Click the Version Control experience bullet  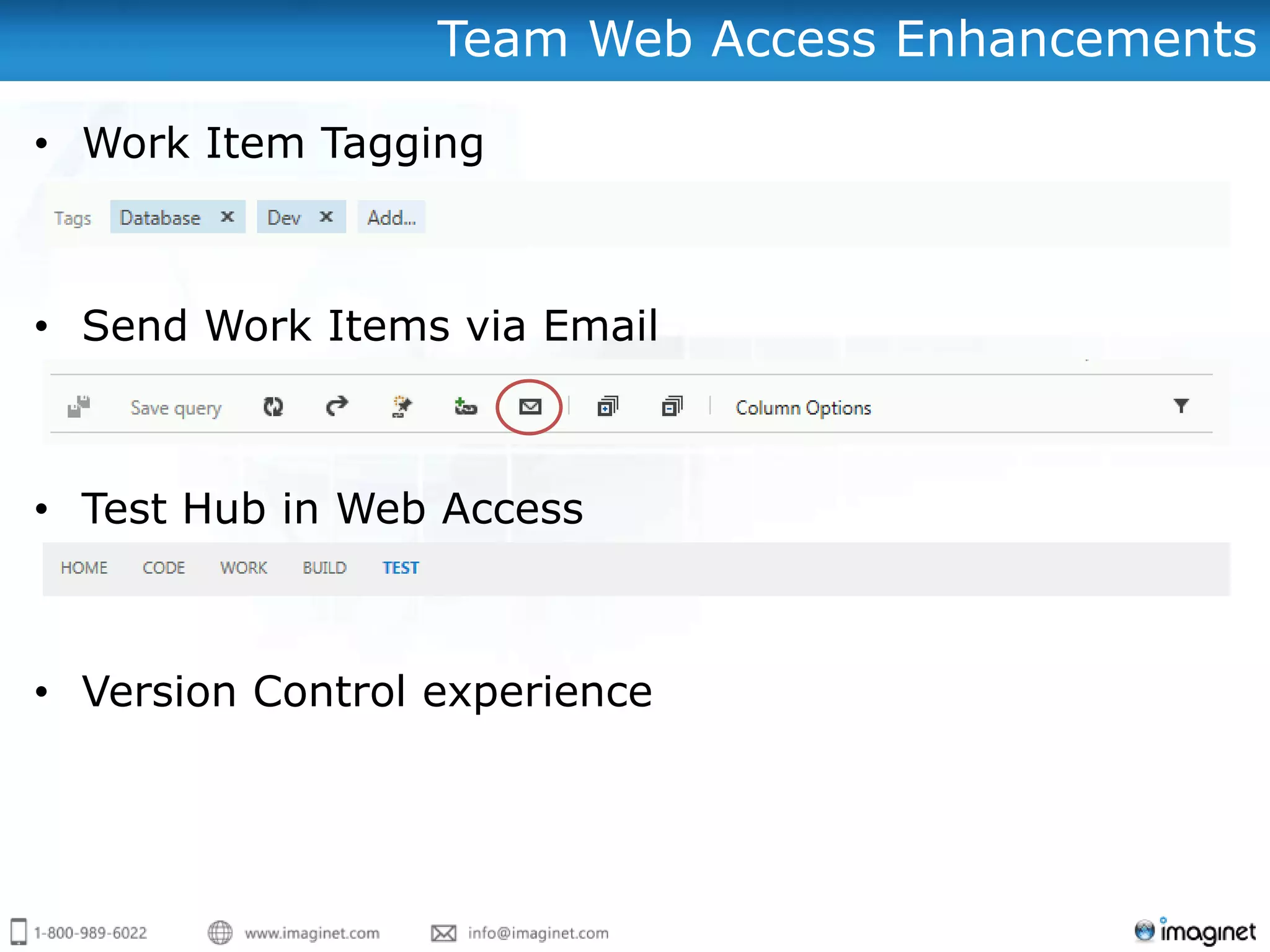[367, 692]
